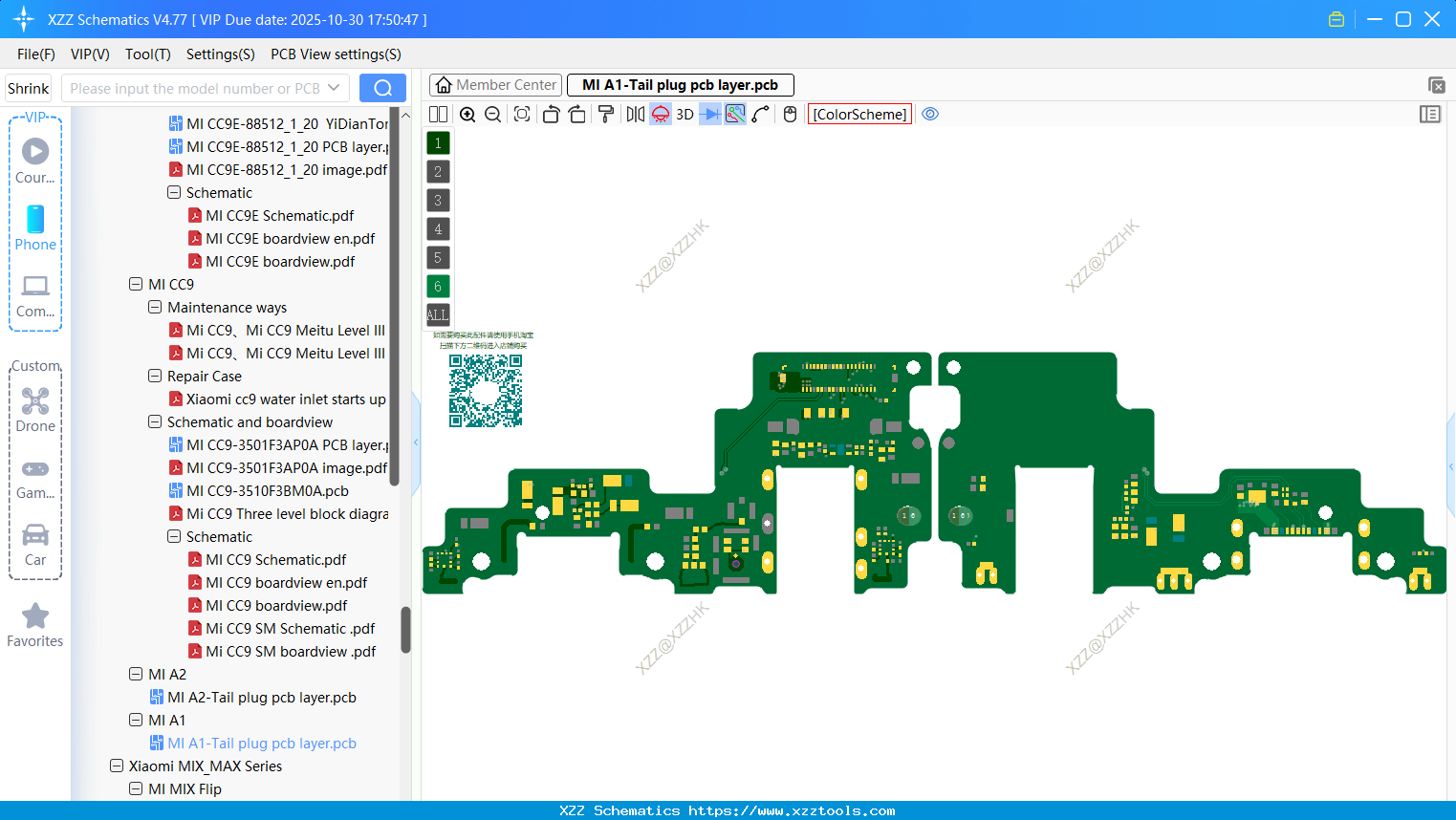Select the MI A1-Tail plug pcb tab

pos(680,85)
